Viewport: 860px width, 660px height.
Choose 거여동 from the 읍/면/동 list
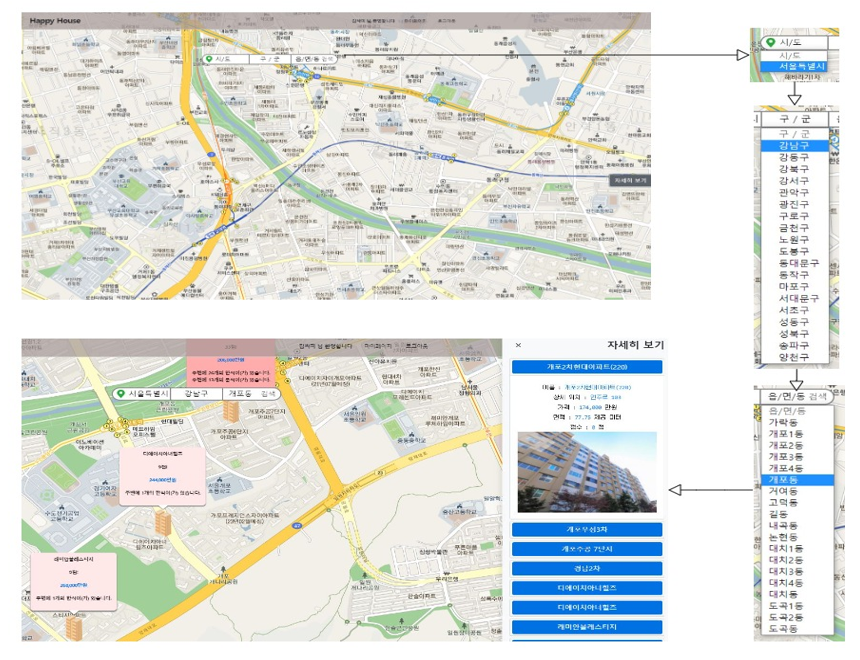point(796,492)
